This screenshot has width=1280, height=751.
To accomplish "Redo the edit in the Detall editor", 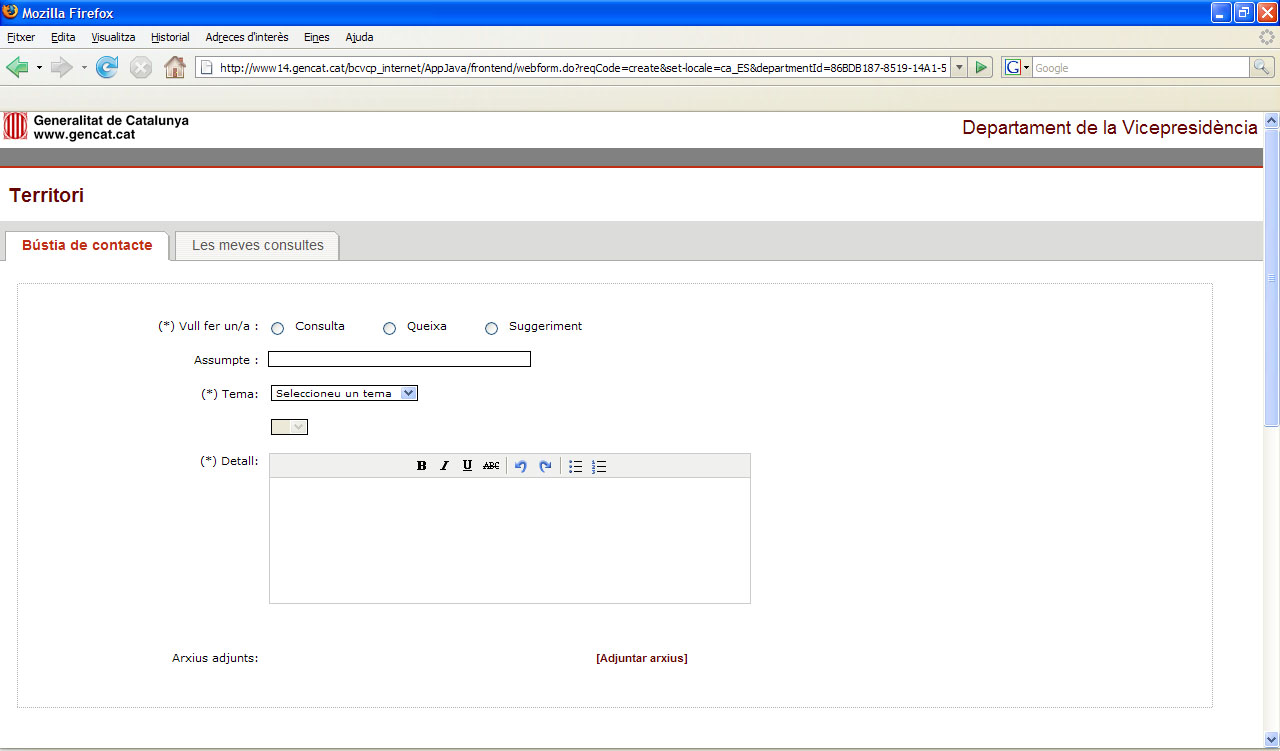I will pos(545,466).
